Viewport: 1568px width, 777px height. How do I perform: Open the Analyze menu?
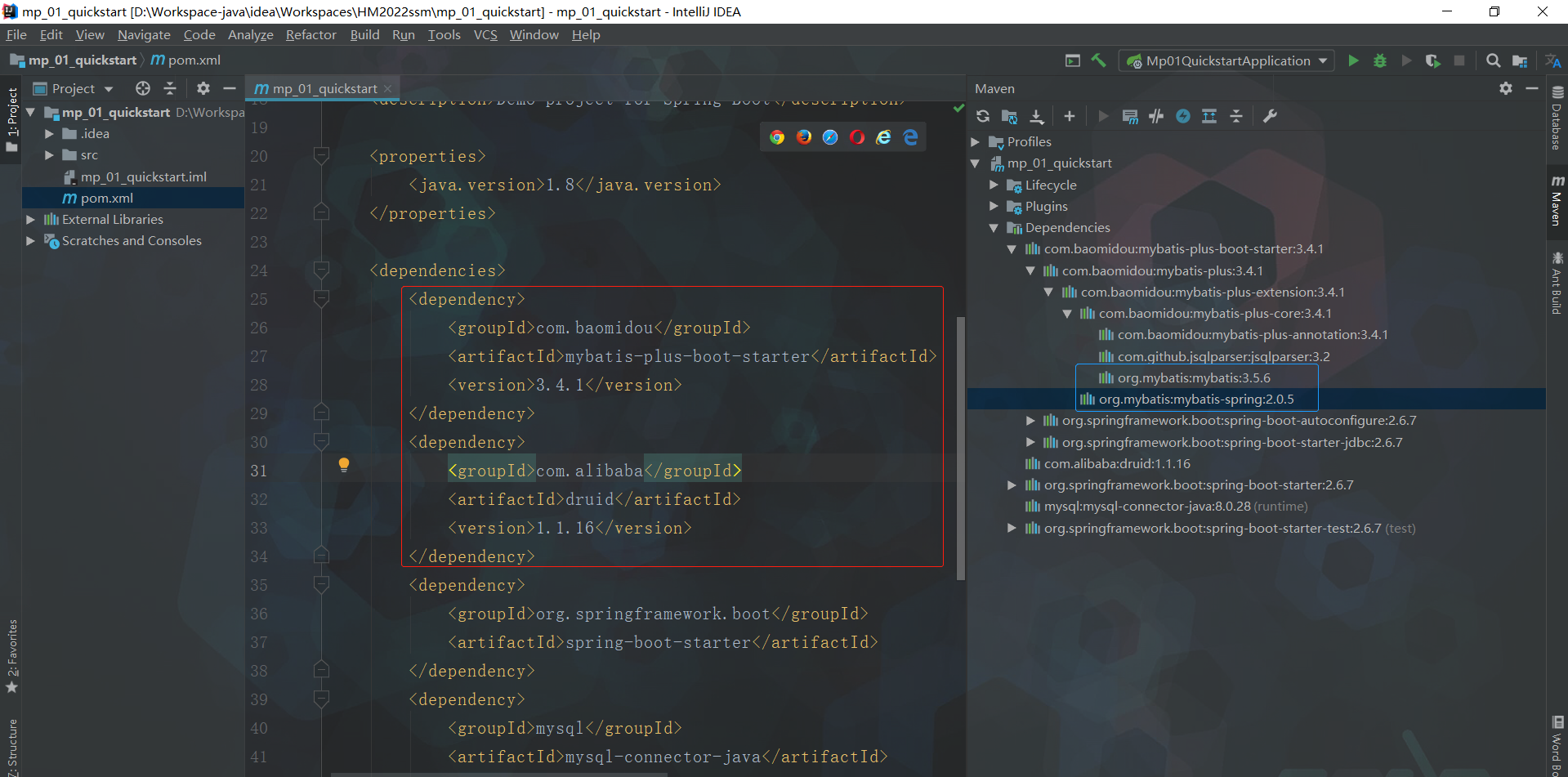tap(250, 34)
